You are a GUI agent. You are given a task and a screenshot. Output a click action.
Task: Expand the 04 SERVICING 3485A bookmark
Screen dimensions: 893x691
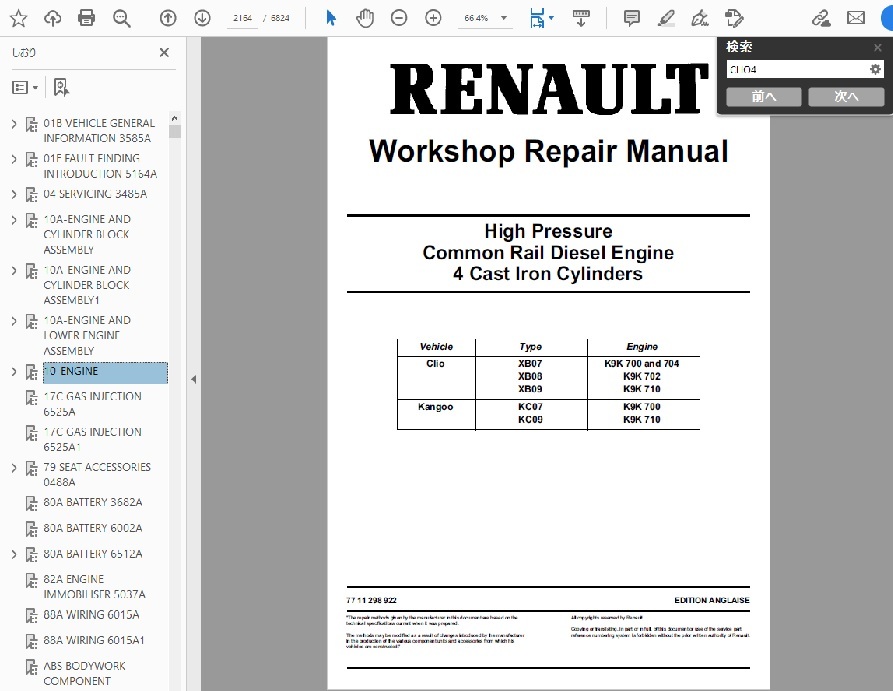coord(14,194)
